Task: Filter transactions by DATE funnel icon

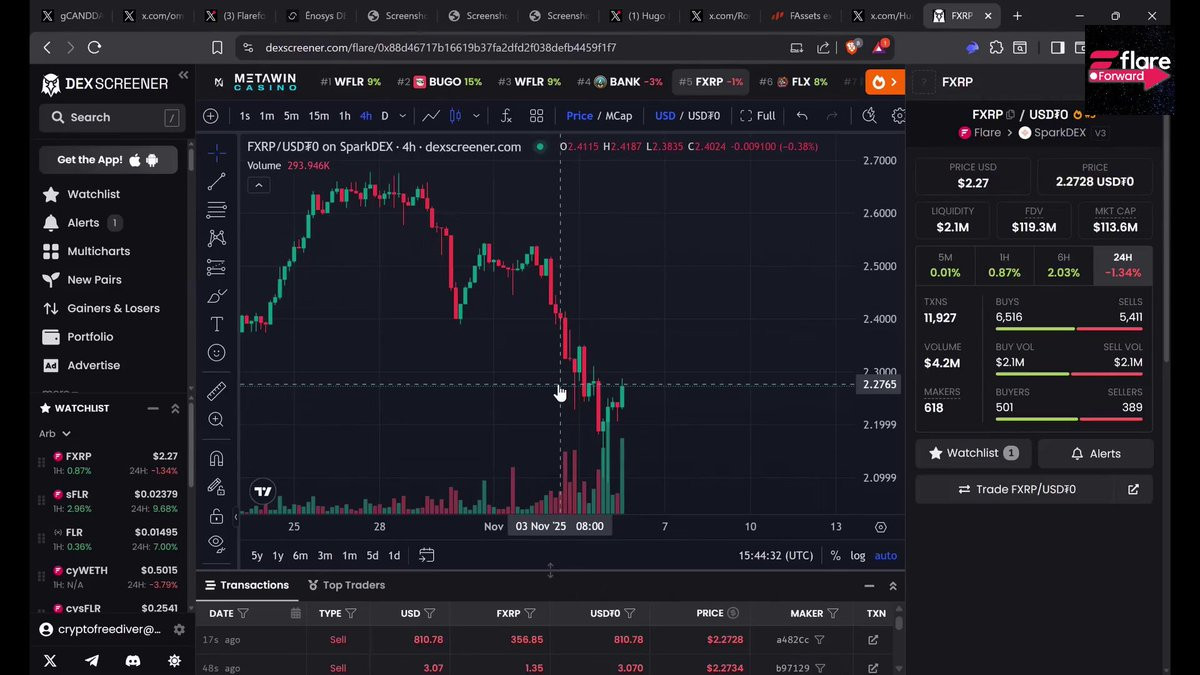Action: tap(243, 613)
